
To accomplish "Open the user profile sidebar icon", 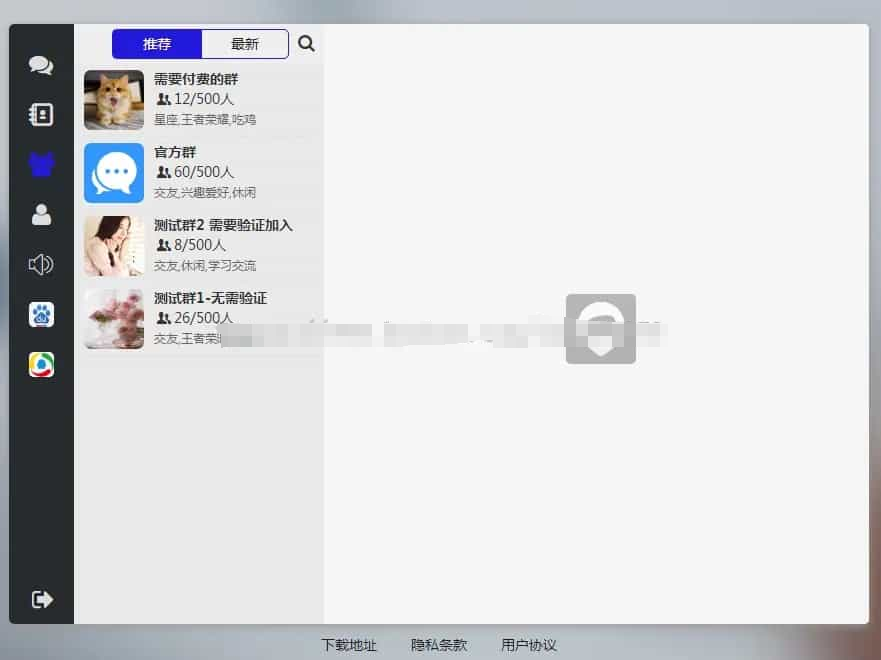I will (41, 215).
